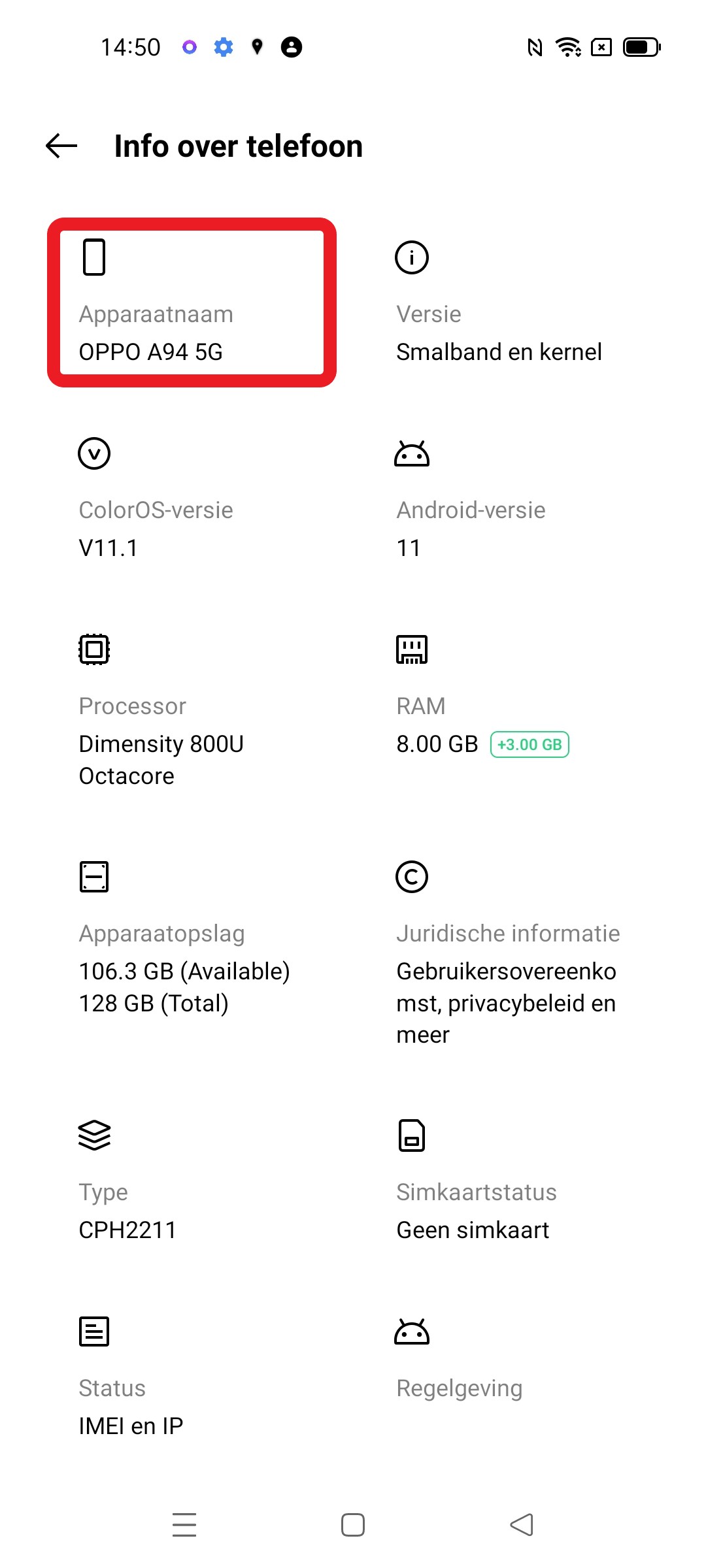Tap the +3.00 GB RAM expansion badge

(529, 745)
